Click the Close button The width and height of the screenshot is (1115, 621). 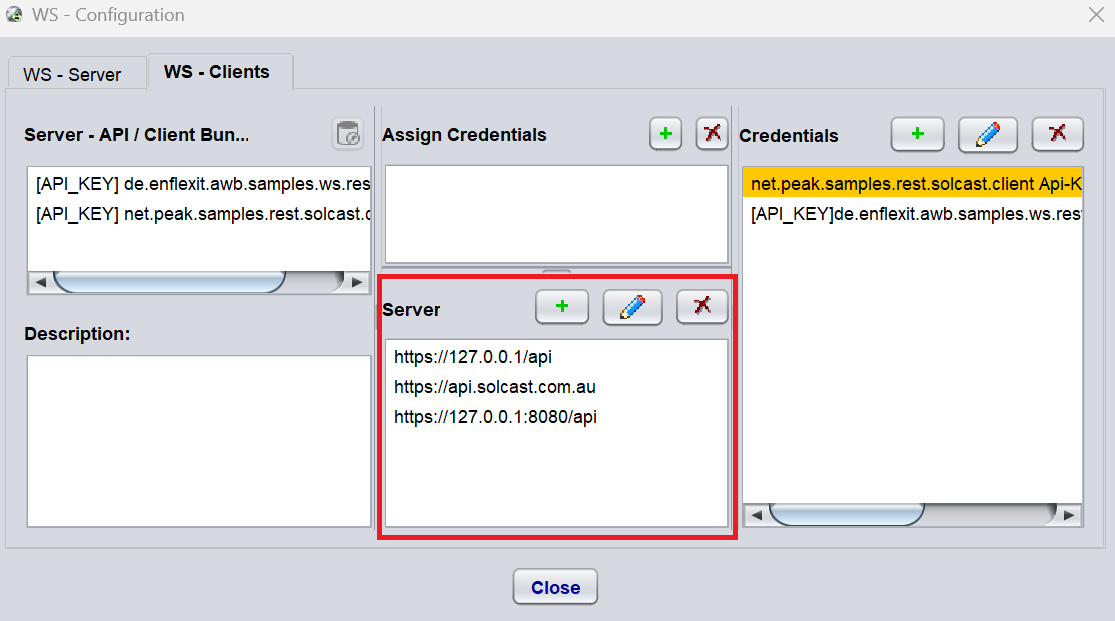click(555, 587)
